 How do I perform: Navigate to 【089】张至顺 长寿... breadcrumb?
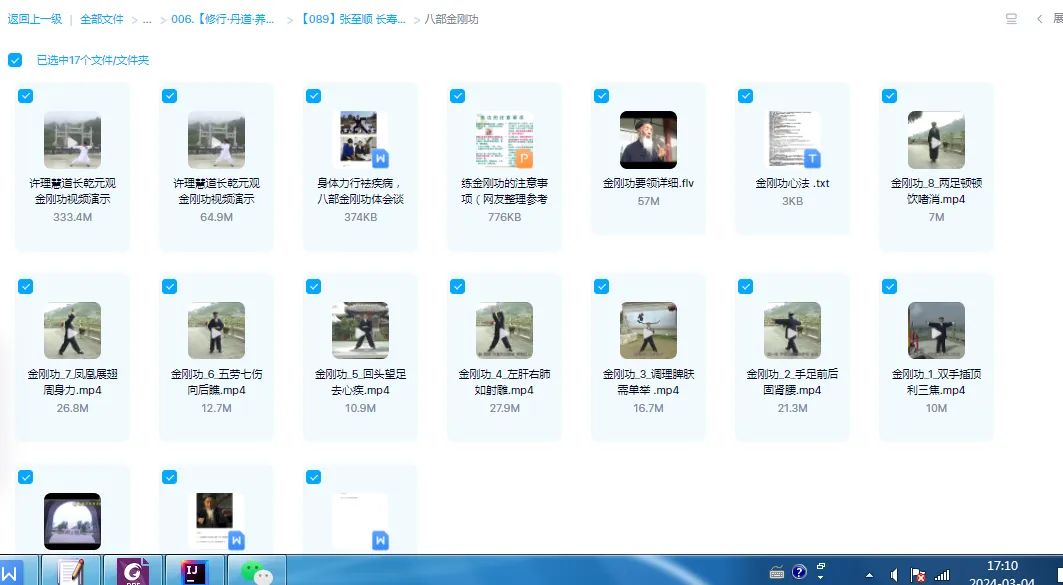click(353, 19)
